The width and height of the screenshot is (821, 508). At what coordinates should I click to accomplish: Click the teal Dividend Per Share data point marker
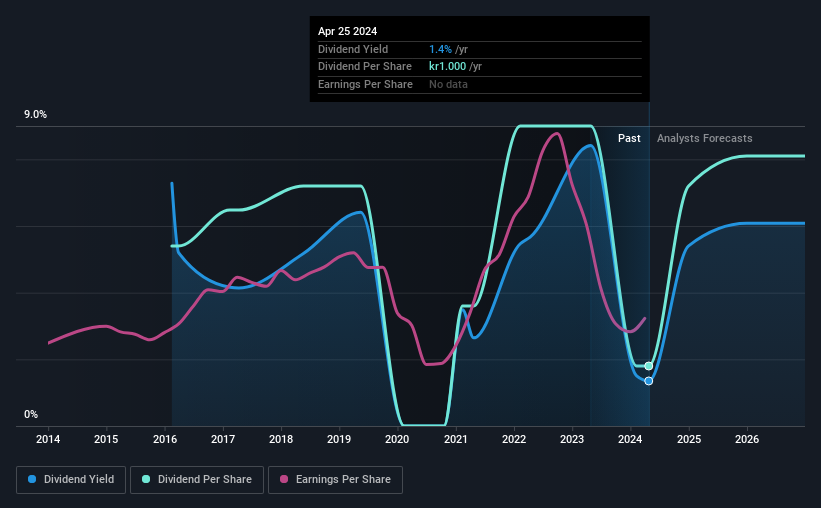[x=649, y=366]
